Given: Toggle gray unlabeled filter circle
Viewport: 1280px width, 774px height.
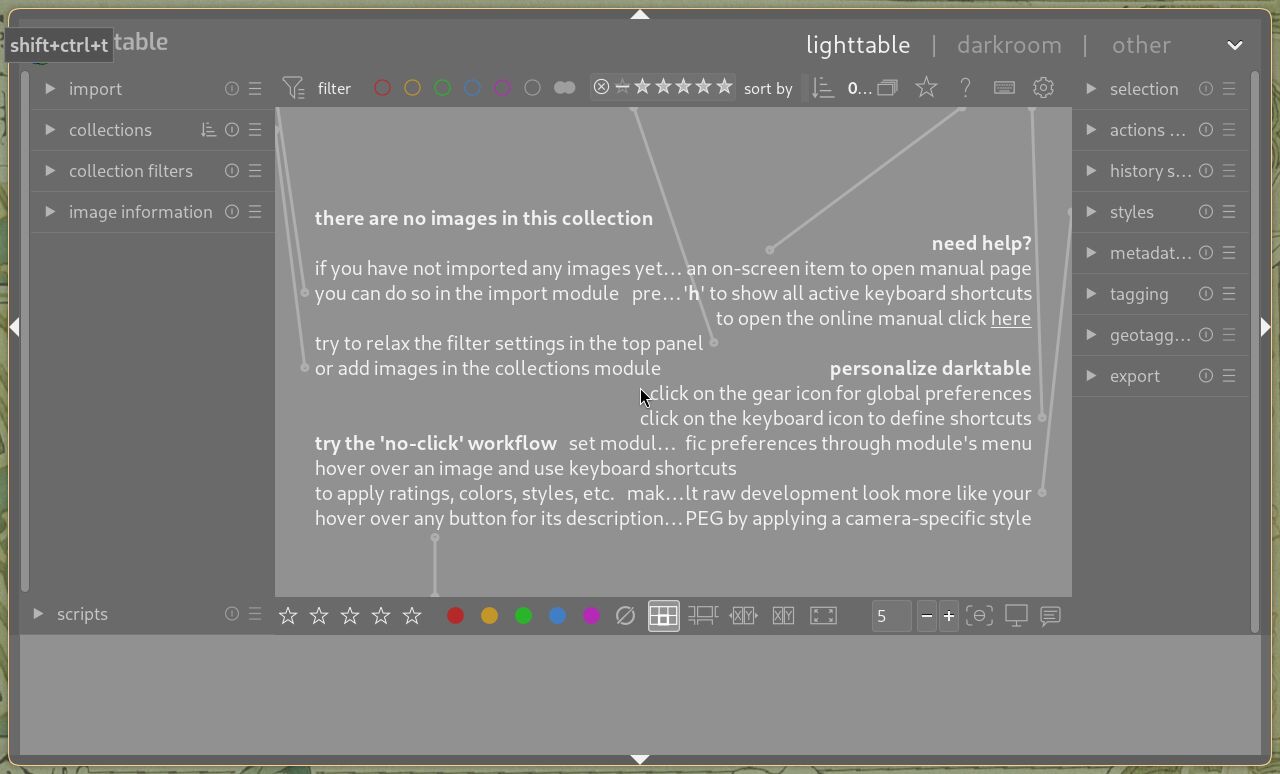Looking at the screenshot, I should (532, 88).
